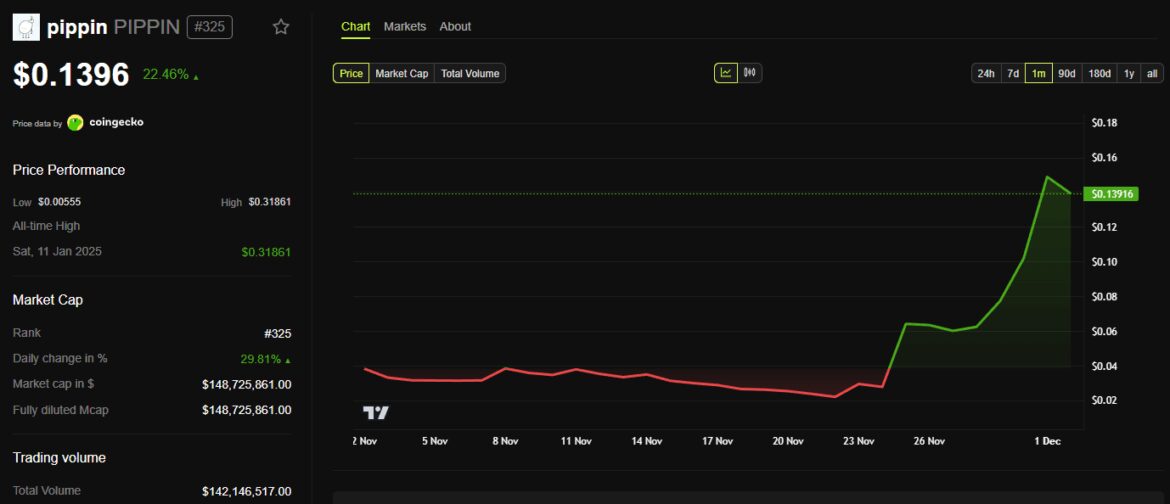Open the About tab
This screenshot has width=1170, height=504.
click(455, 26)
